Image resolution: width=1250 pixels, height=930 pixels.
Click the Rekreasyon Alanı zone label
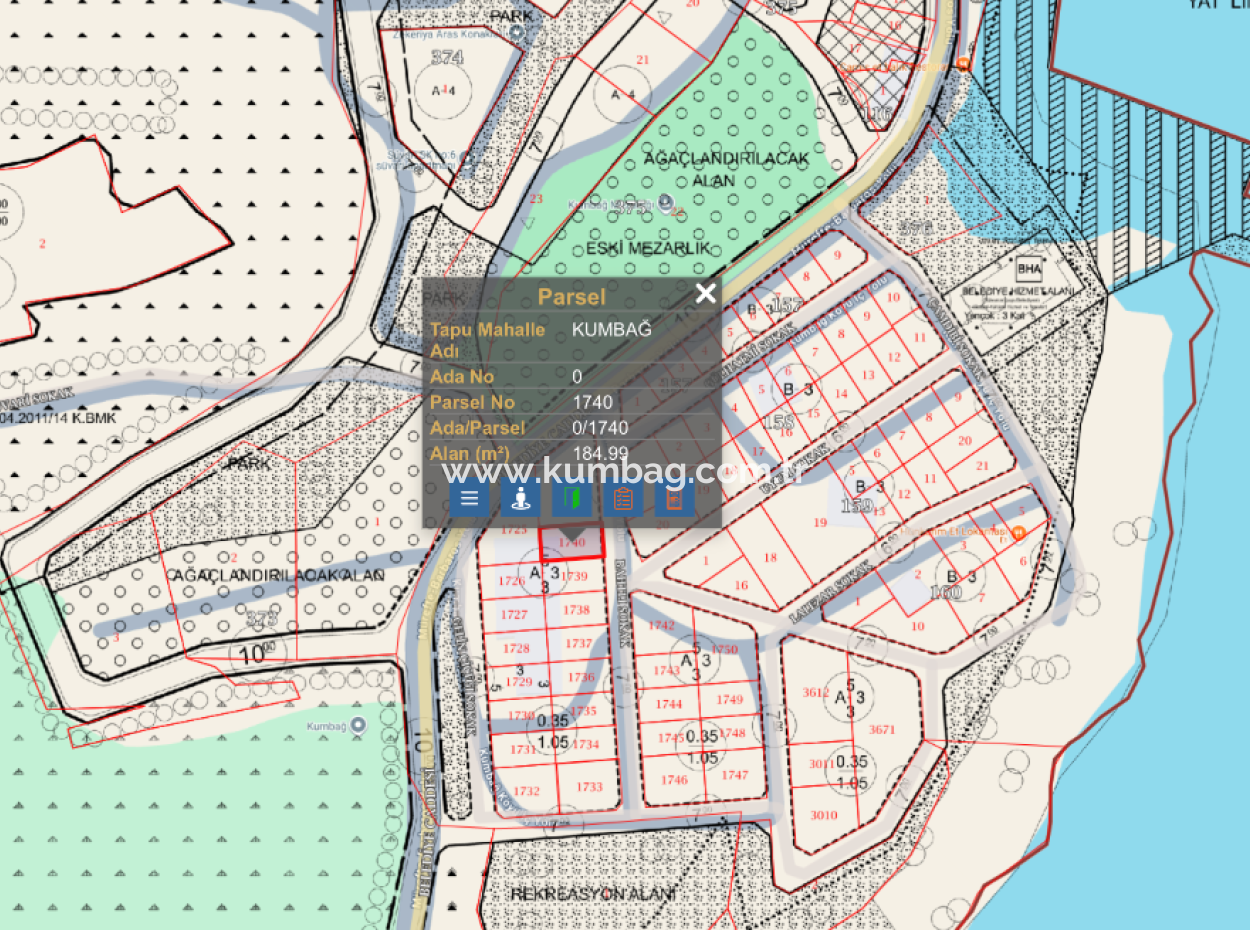coord(593,893)
